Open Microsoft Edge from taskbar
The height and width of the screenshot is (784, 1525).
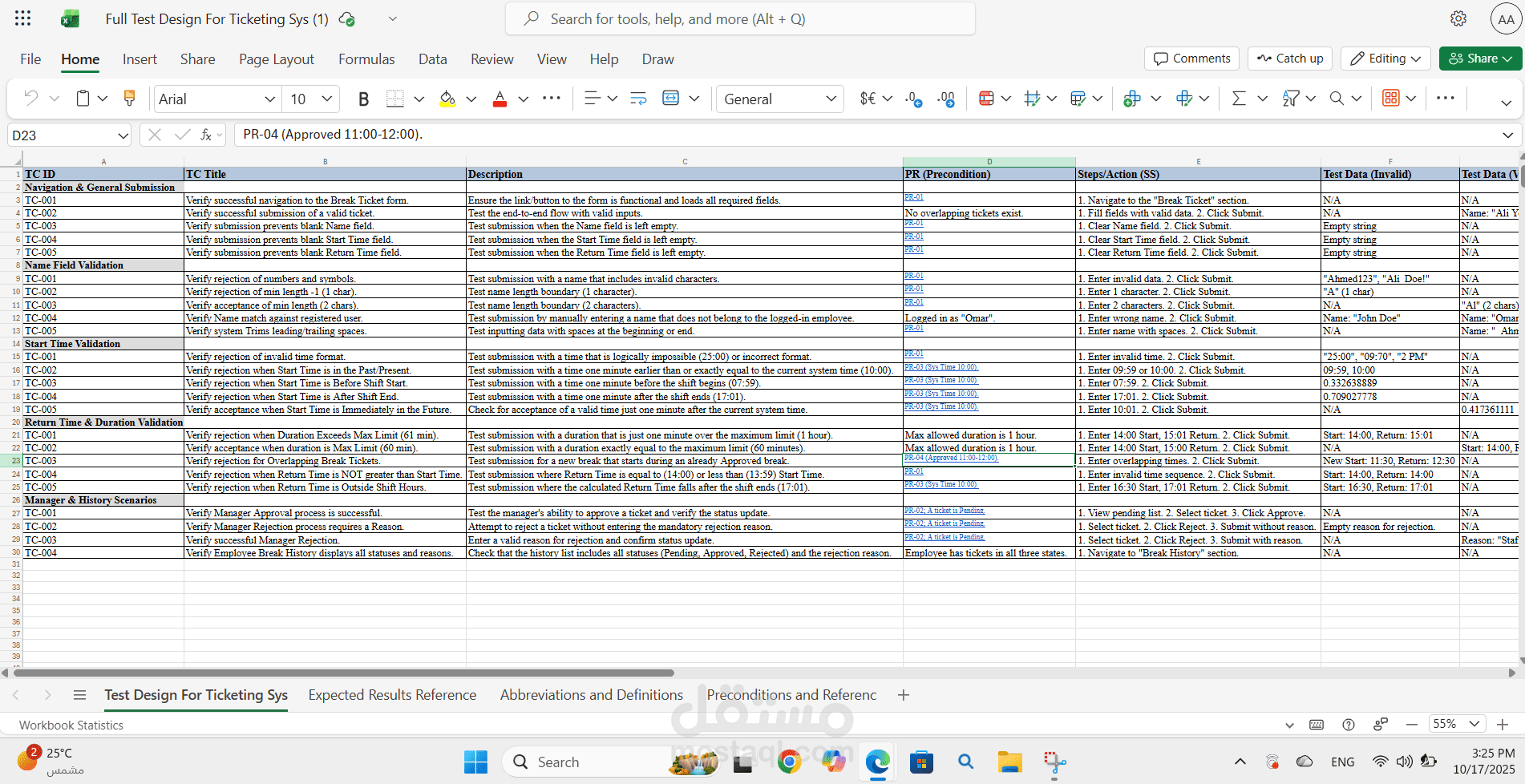point(877,762)
